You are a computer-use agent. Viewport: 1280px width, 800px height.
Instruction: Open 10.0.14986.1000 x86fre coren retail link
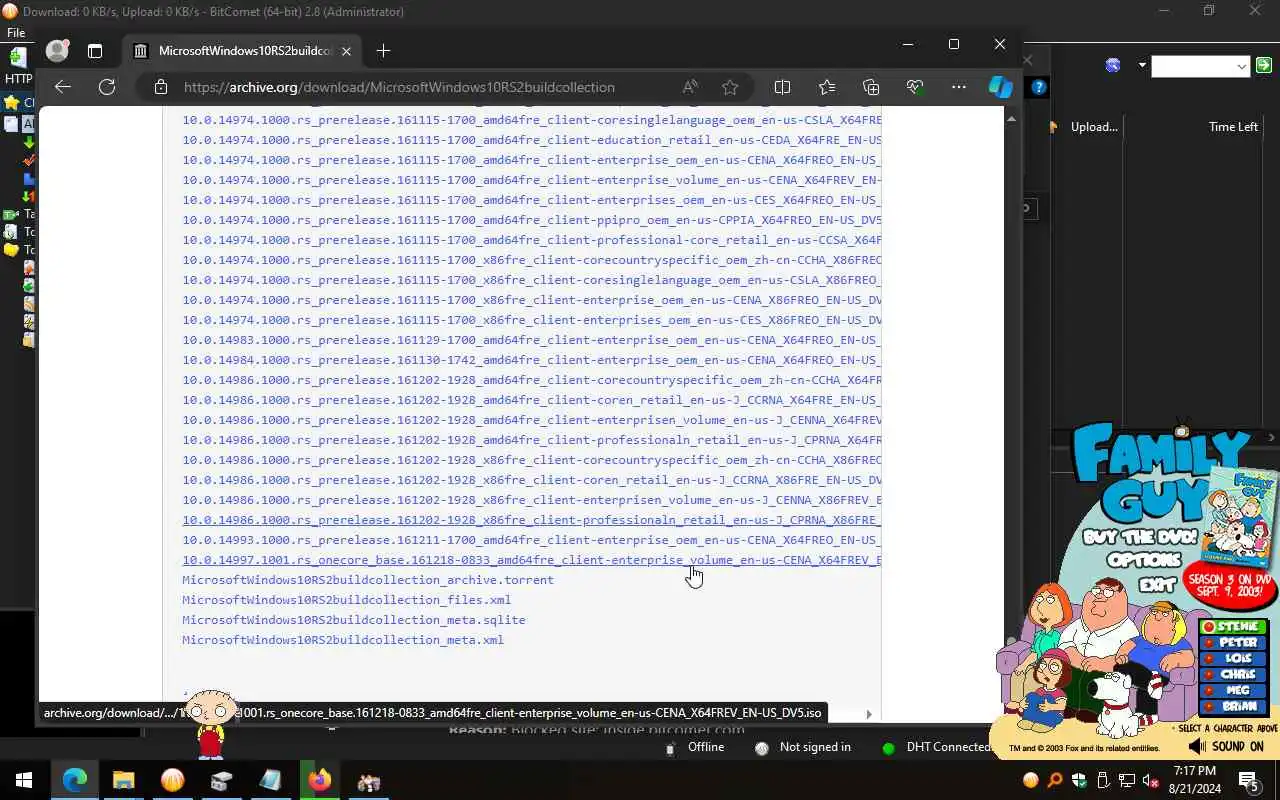point(531,480)
